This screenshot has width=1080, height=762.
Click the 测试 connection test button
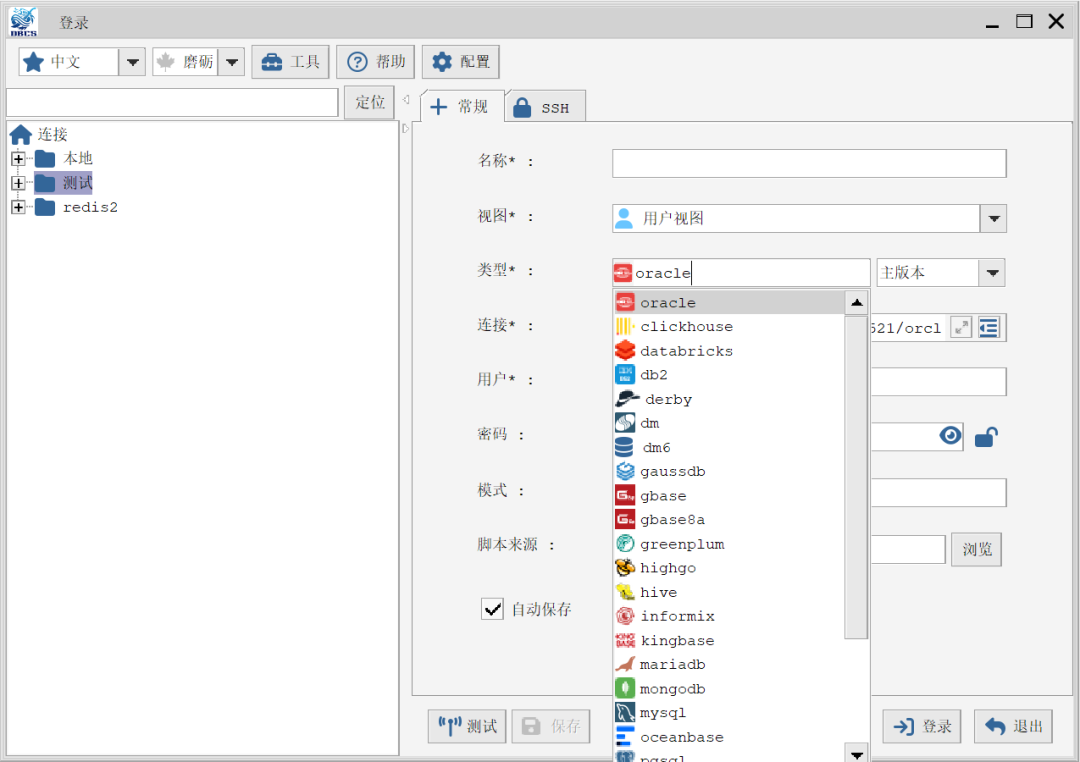click(x=467, y=726)
